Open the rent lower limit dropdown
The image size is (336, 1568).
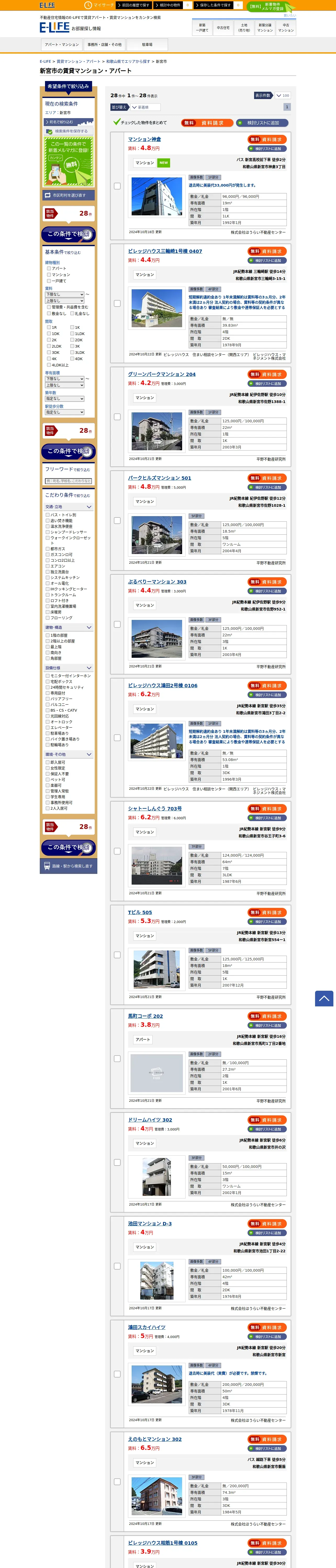coord(65,294)
